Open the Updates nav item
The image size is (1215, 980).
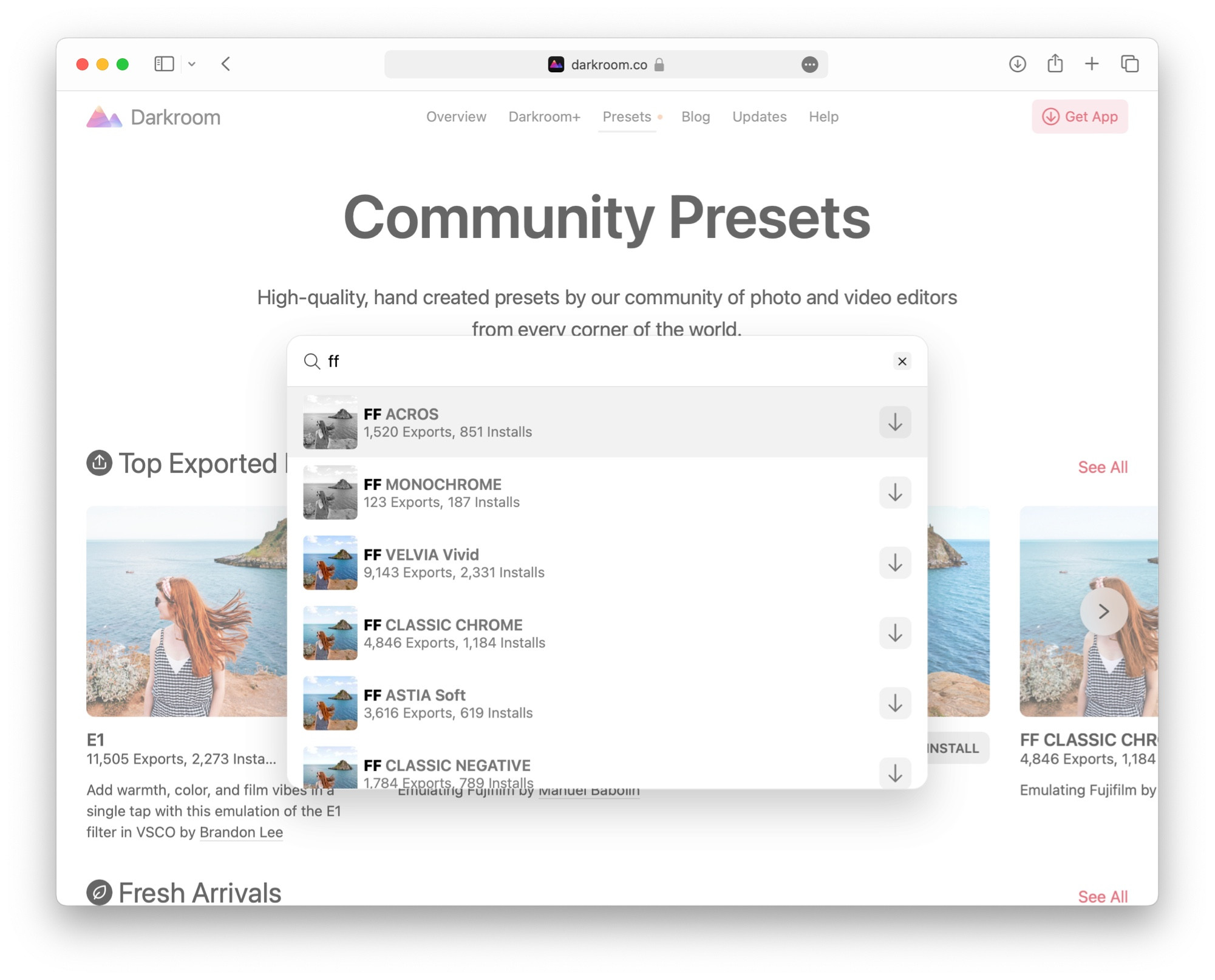(x=760, y=117)
